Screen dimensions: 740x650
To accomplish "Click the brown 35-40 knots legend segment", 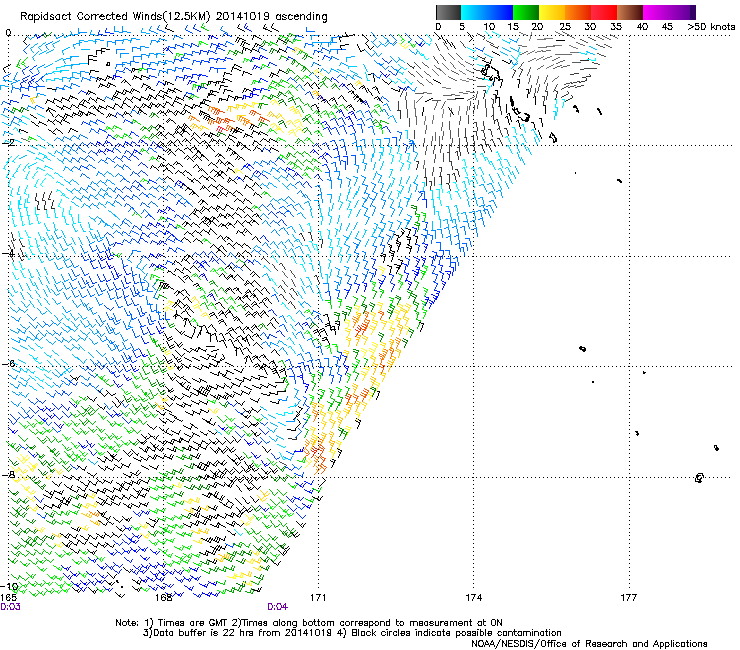I will point(630,12).
